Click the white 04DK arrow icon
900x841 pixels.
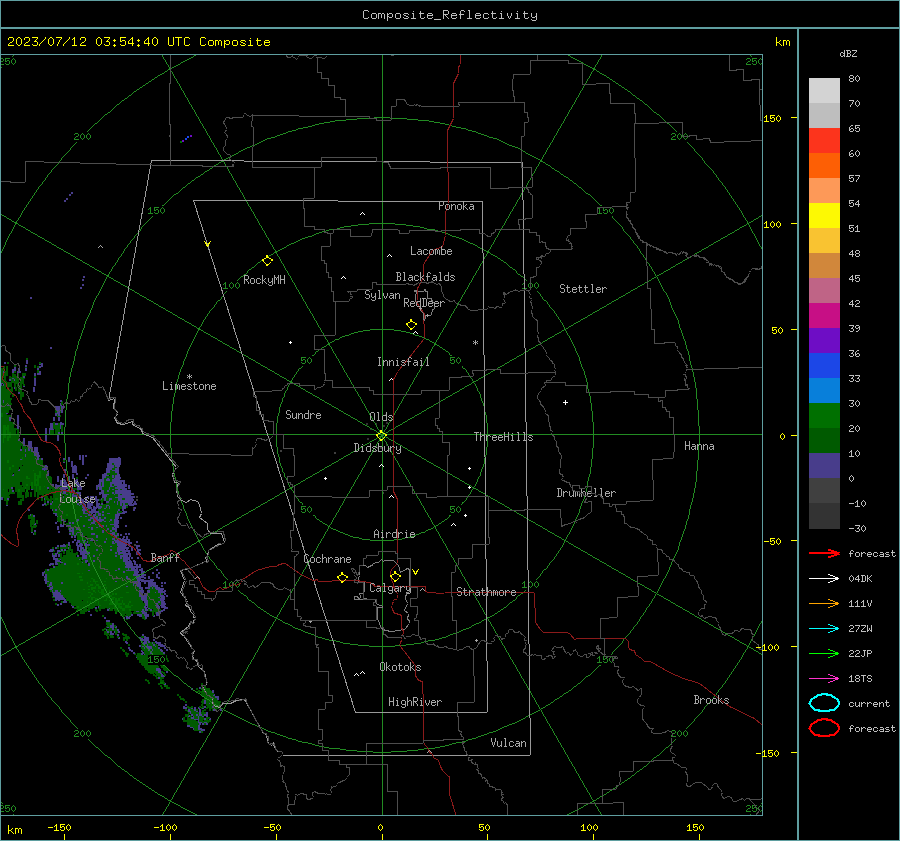click(824, 578)
